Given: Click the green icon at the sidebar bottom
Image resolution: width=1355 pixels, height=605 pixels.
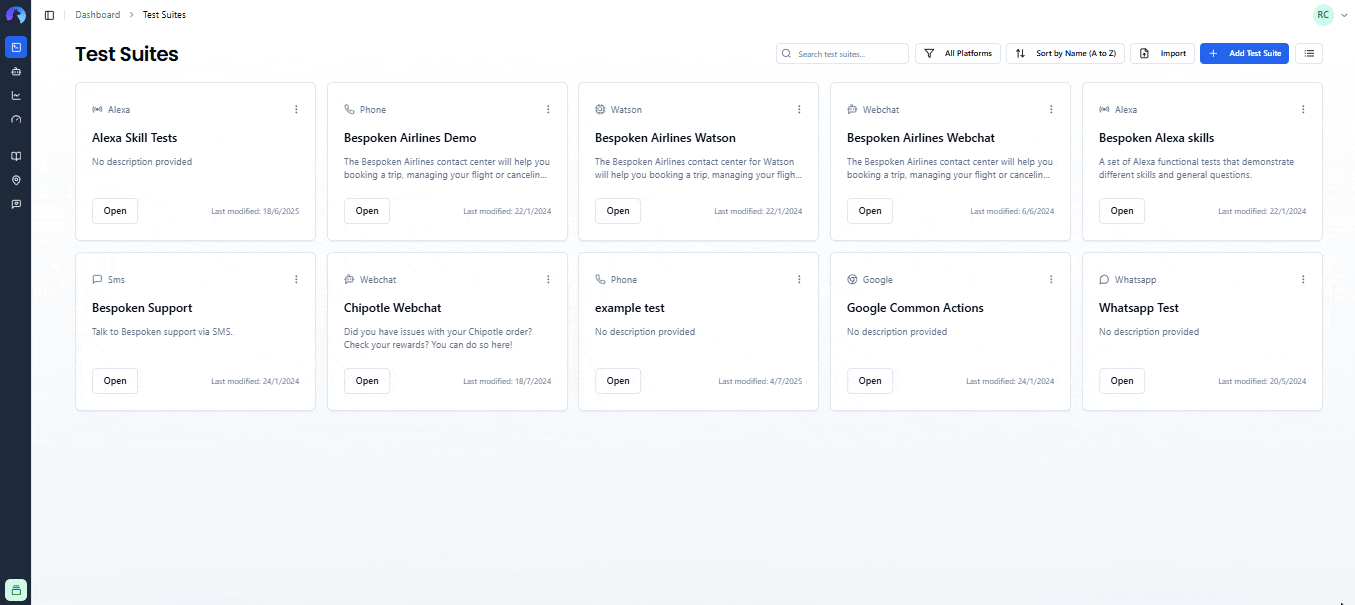Looking at the screenshot, I should point(16,589).
